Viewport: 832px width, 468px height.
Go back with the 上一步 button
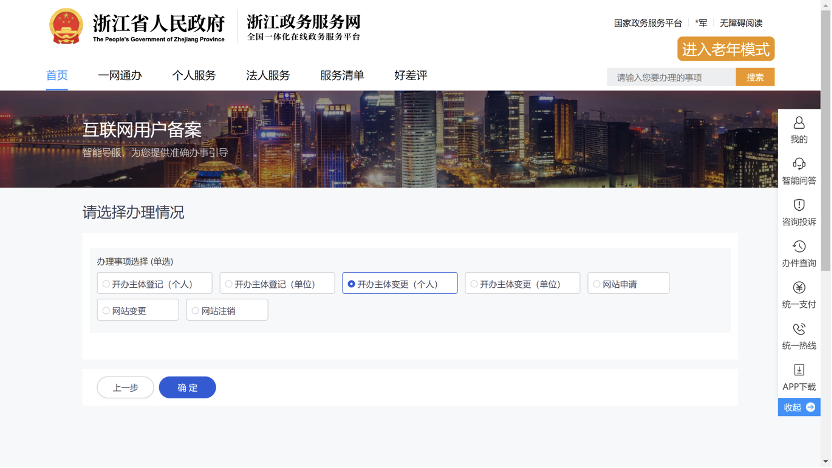point(125,388)
